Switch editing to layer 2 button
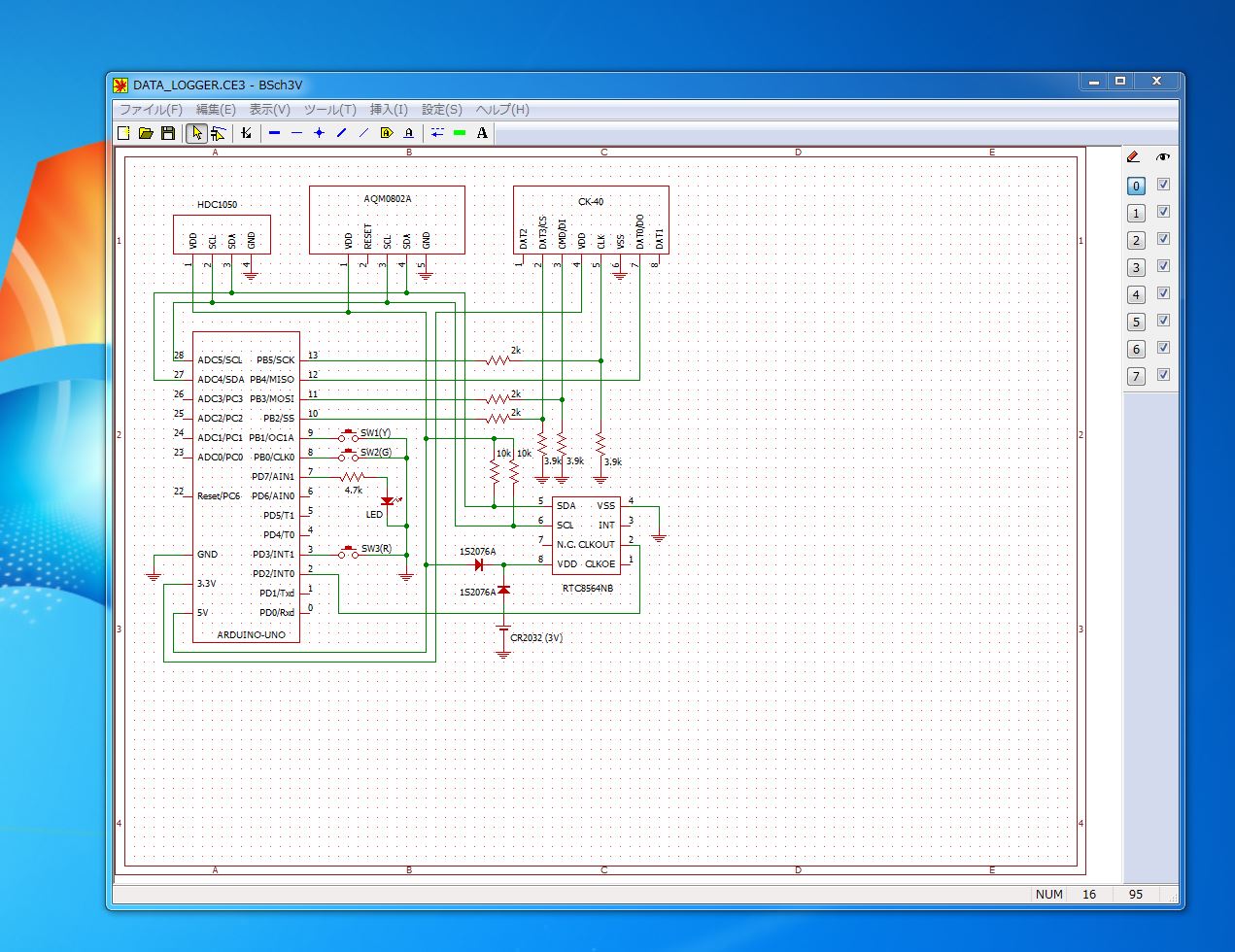 tap(1136, 240)
